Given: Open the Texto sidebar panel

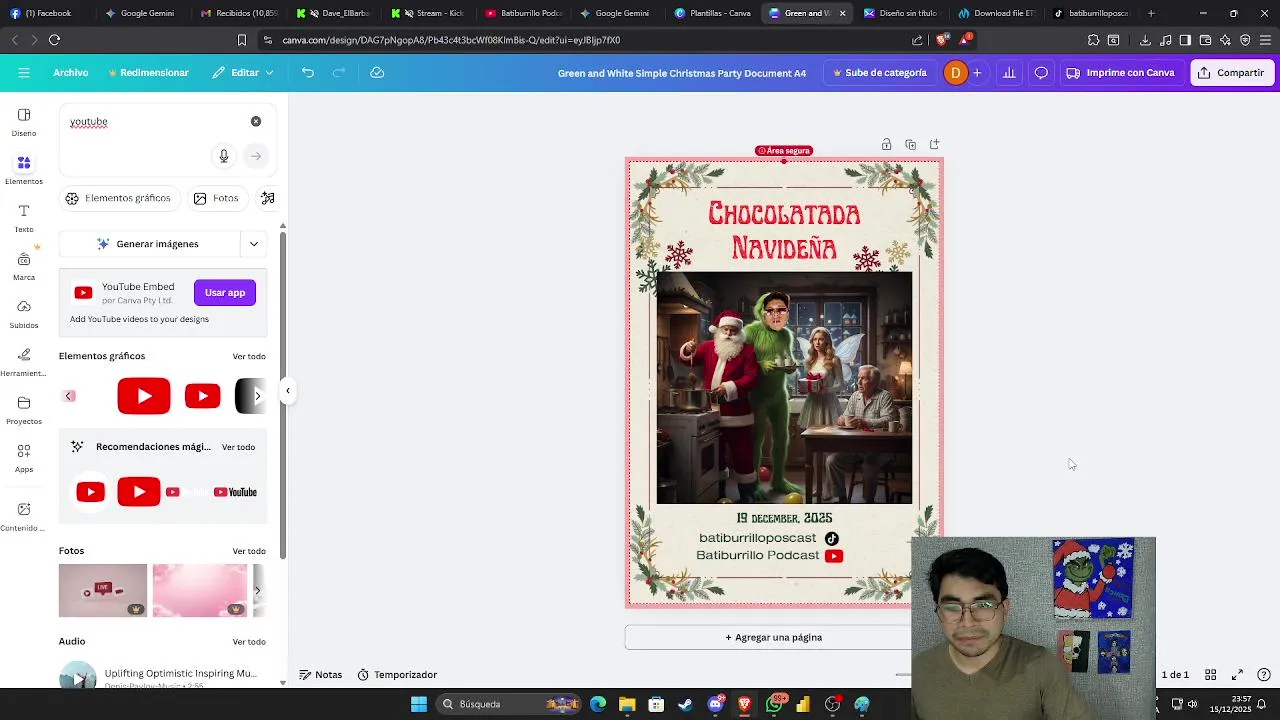Looking at the screenshot, I should click(x=24, y=218).
